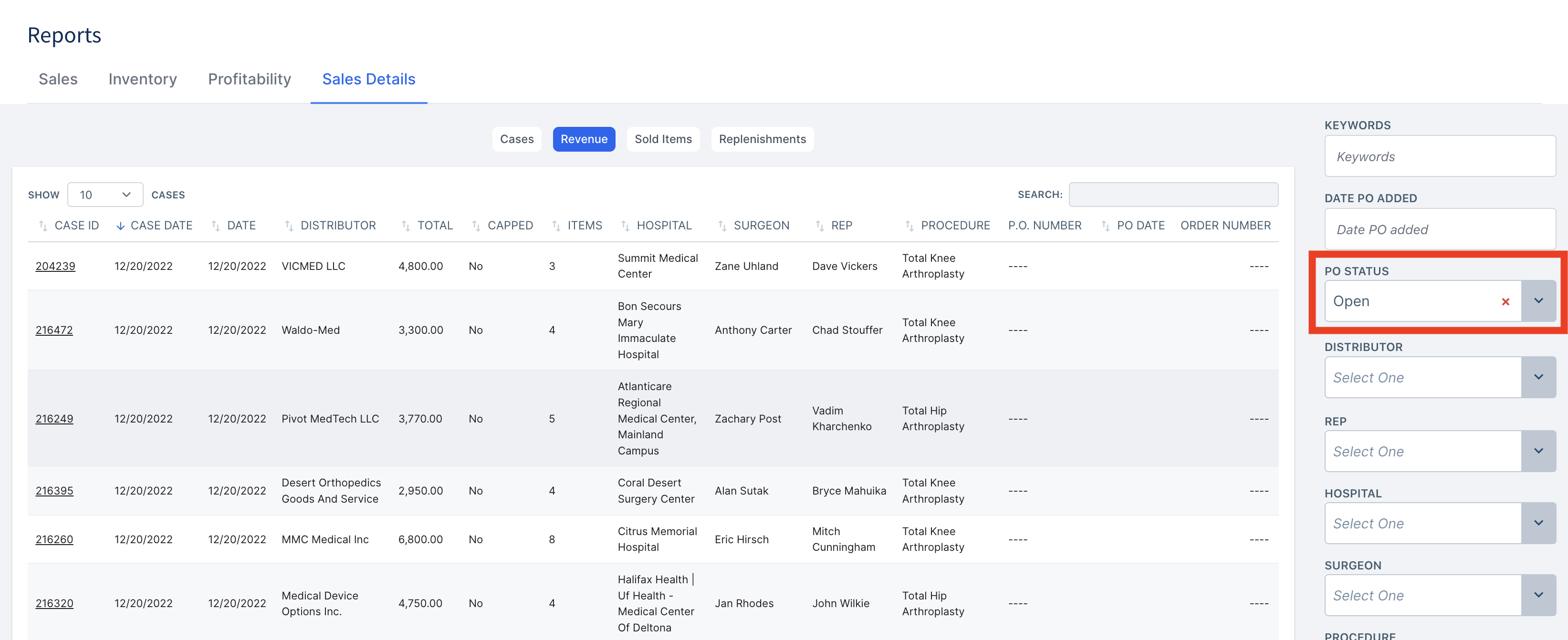Viewport: 1568px width, 640px height.
Task: Click into the Keywords input field
Action: point(1440,156)
